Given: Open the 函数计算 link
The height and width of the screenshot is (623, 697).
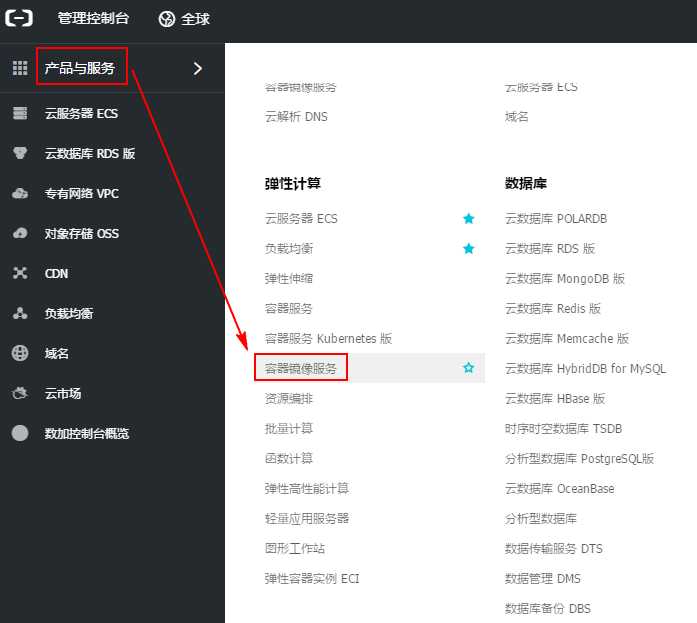Looking at the screenshot, I should [289, 458].
